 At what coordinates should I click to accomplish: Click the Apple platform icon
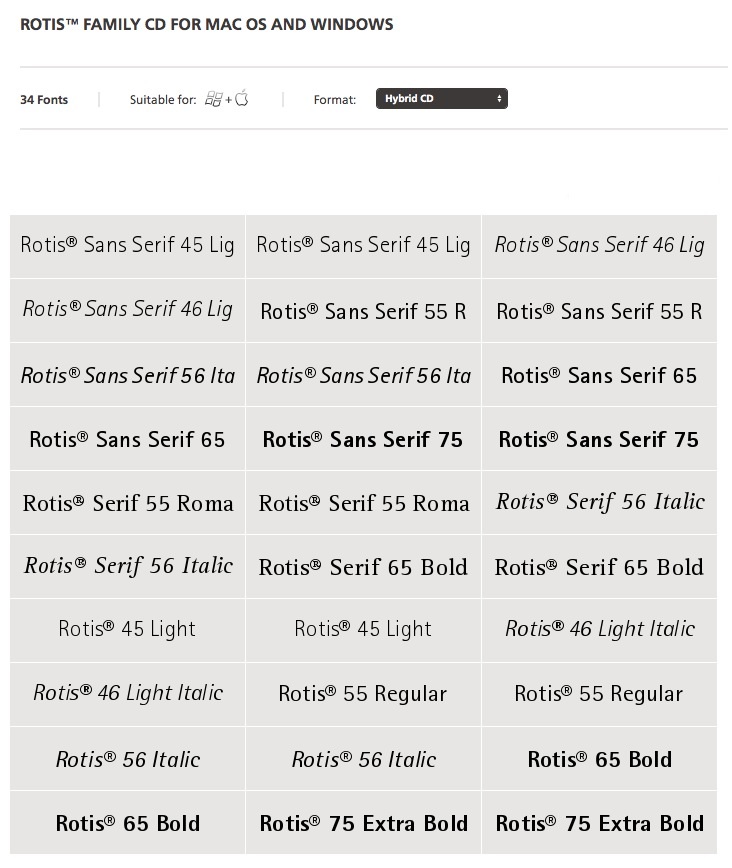click(x=241, y=99)
